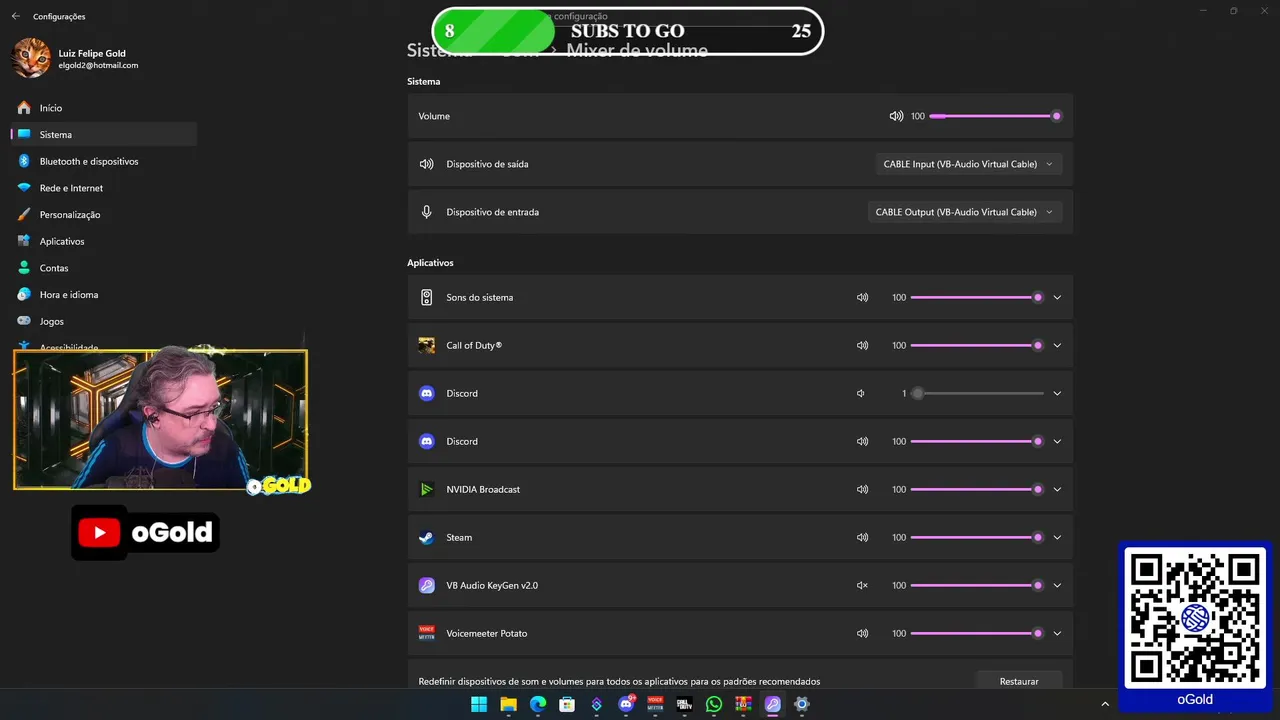Select Sistema in sidebar
The height and width of the screenshot is (720, 1280).
click(104, 134)
